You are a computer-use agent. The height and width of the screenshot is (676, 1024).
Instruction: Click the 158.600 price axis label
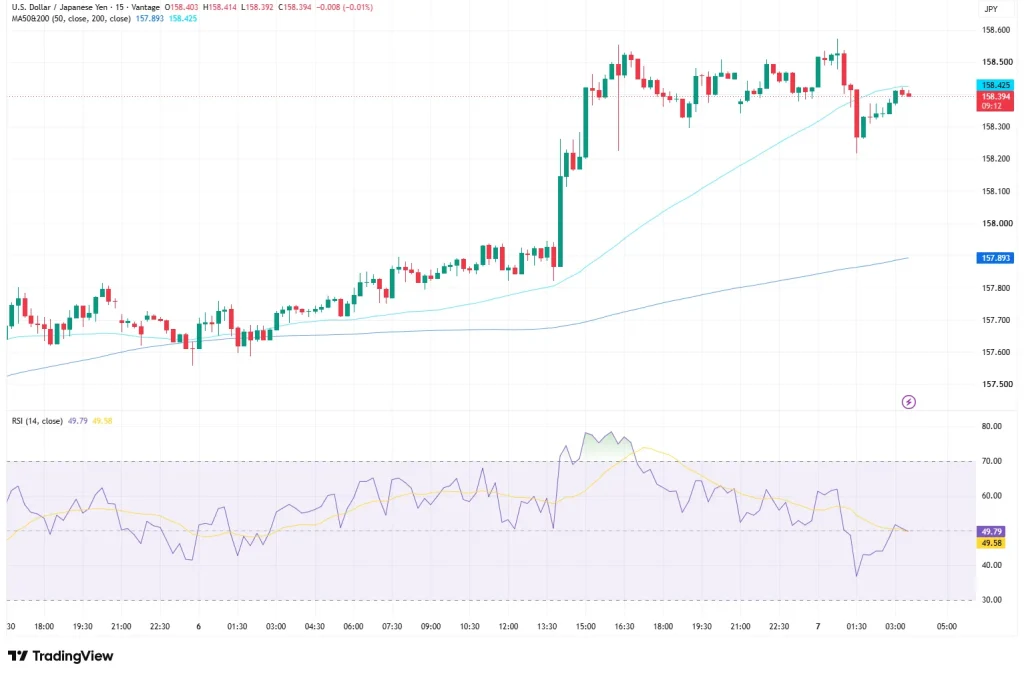[x=997, y=30]
